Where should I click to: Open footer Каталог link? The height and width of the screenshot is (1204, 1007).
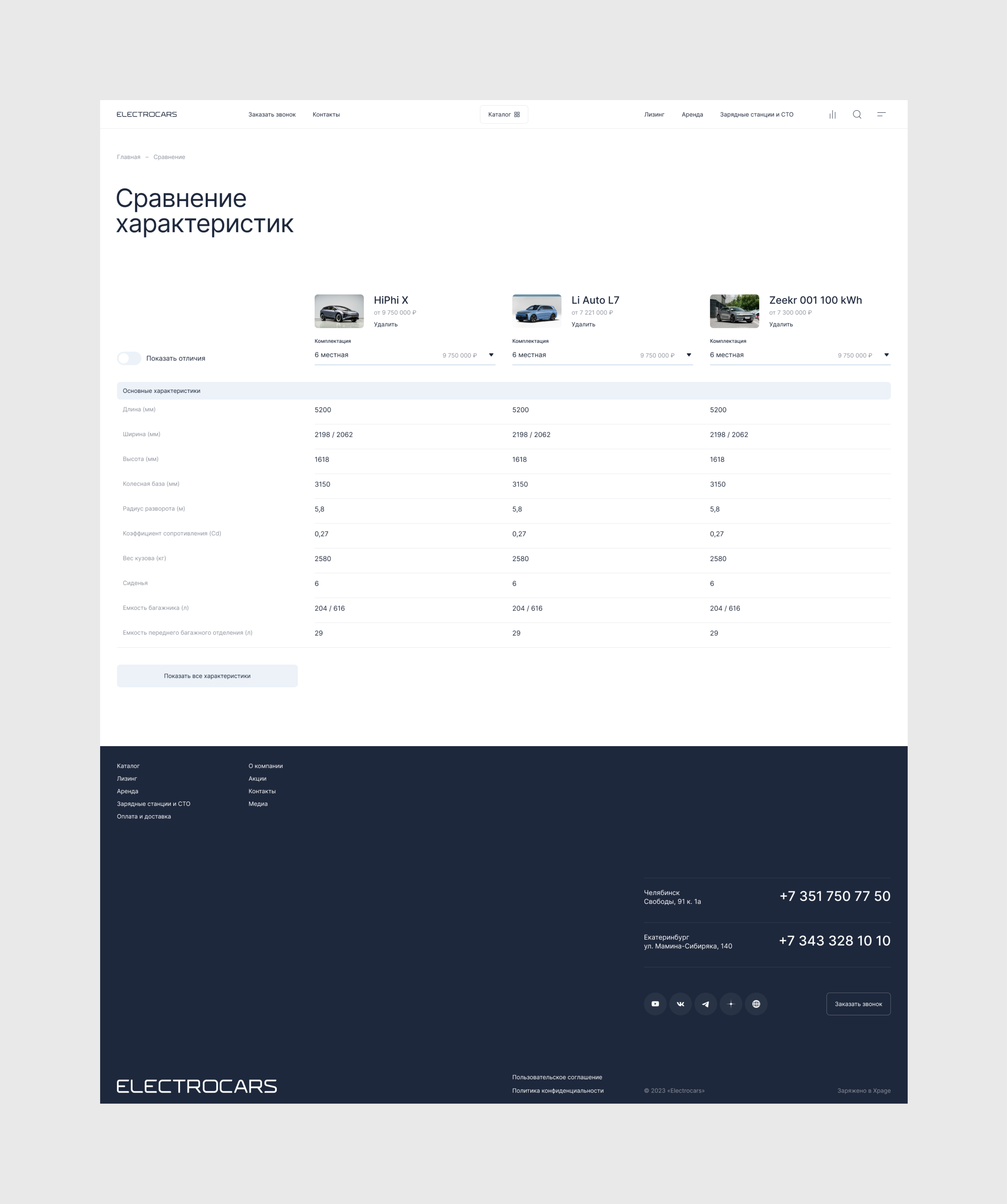pyautogui.click(x=128, y=766)
